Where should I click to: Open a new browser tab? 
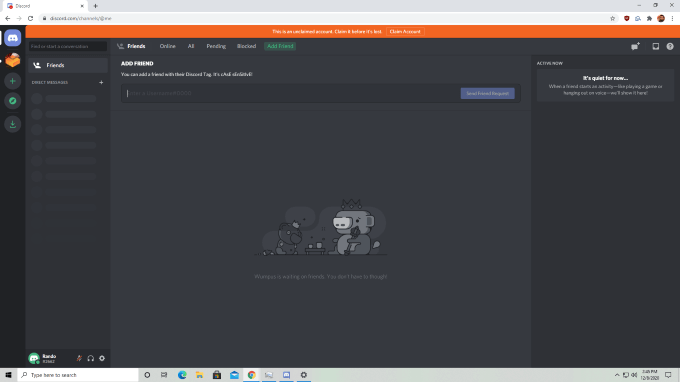pos(95,6)
